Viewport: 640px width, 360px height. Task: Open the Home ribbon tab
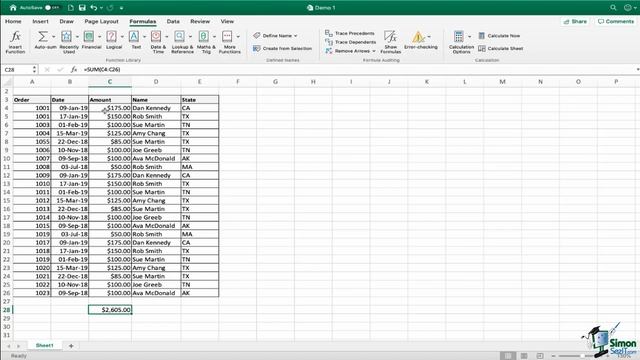[13, 21]
